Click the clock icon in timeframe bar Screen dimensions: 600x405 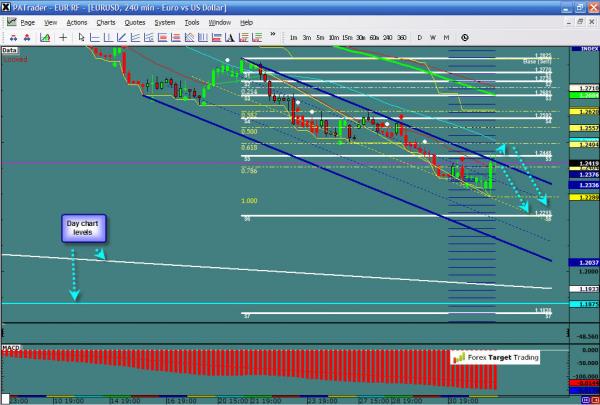click(x=463, y=37)
